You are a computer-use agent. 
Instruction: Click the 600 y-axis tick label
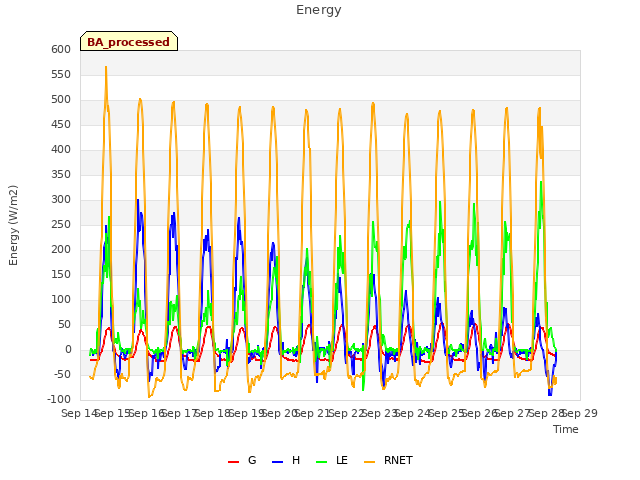(61, 49)
